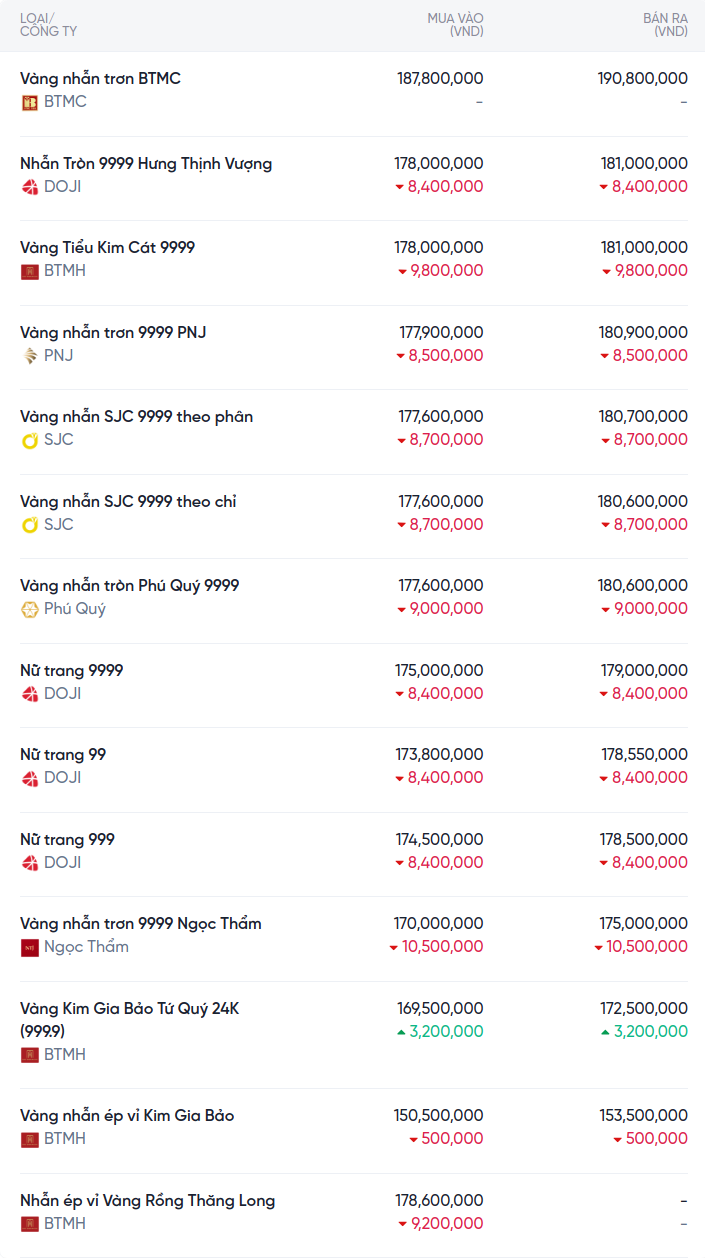Open Nhẫn Tròn 9999 Hưng Thịnh Vượng entry
The width and height of the screenshot is (705, 1258).
(146, 163)
